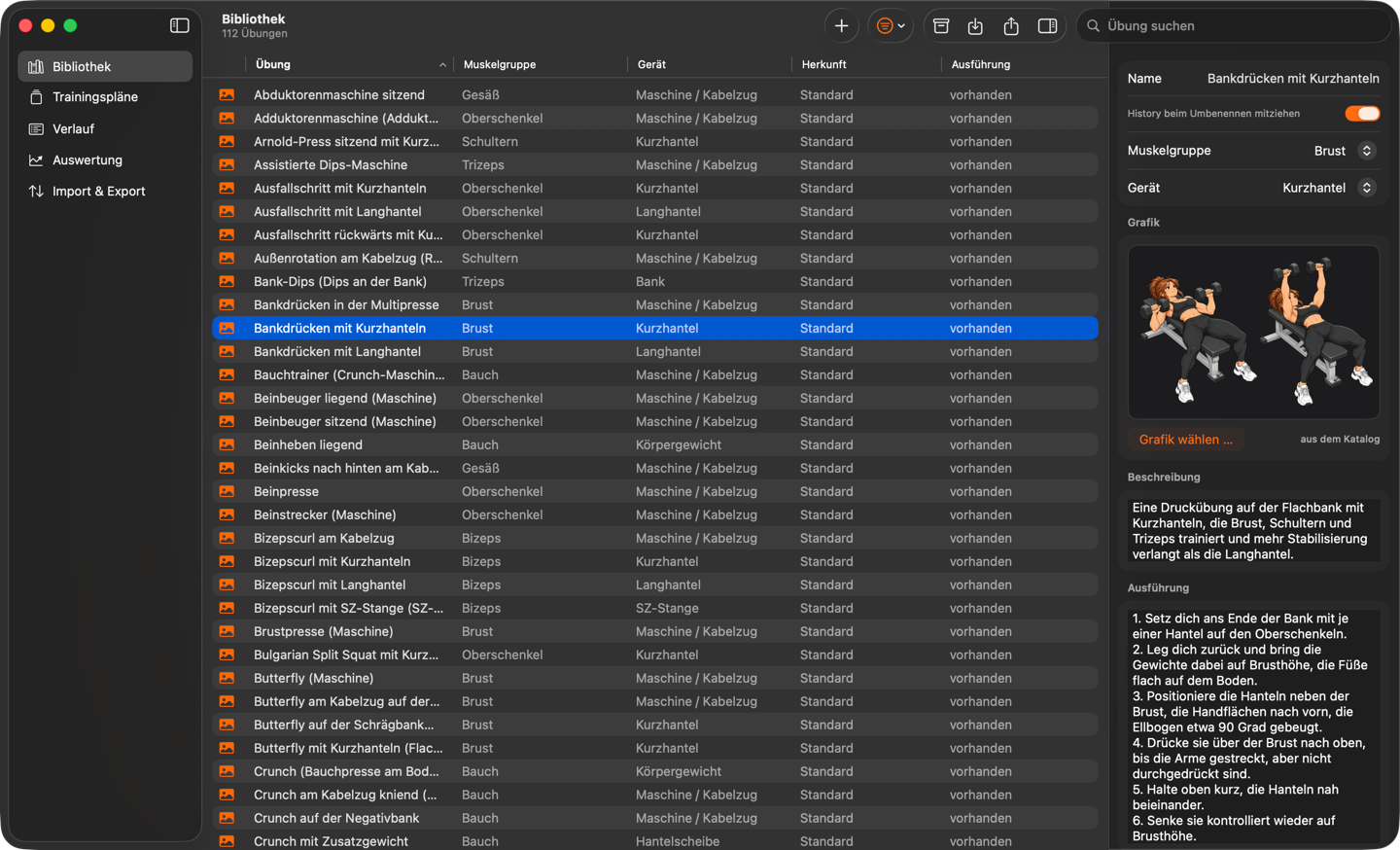Click image icon of 'Butterfly (Maschine)' row
Viewport: 1400px width, 850px height.
click(x=227, y=678)
